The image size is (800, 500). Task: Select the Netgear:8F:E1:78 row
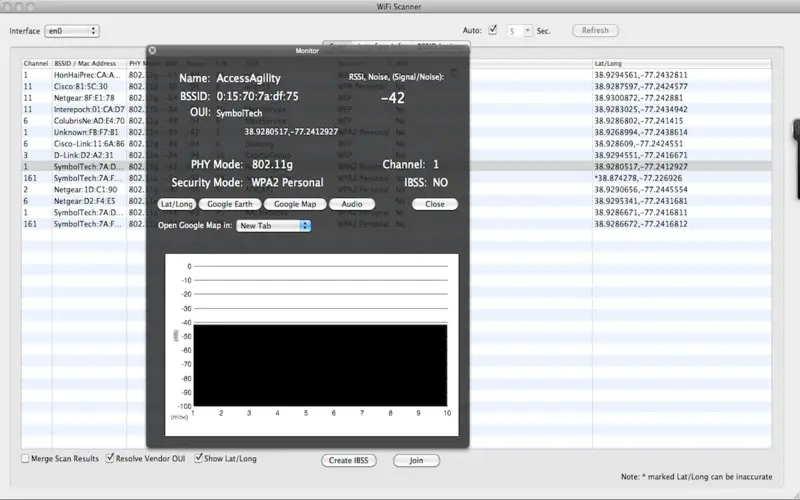(x=396, y=98)
